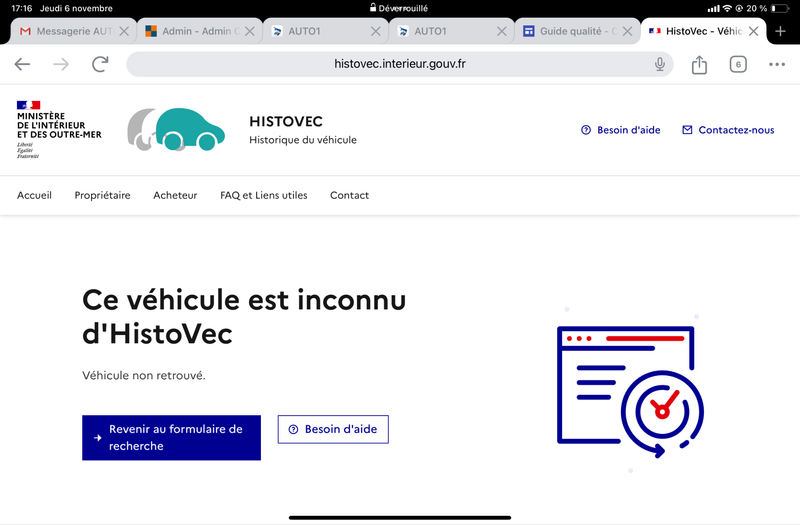800x525 pixels.
Task: Click the battery indicator in status bar
Action: pyautogui.click(x=780, y=8)
